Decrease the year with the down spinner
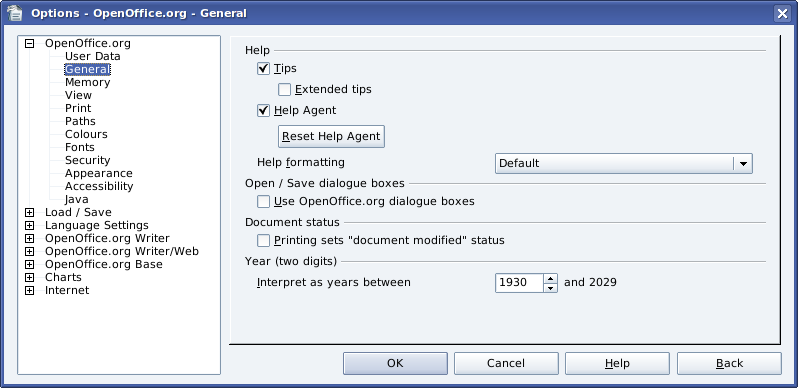Viewport: 798px width, 388px height. 550,288
